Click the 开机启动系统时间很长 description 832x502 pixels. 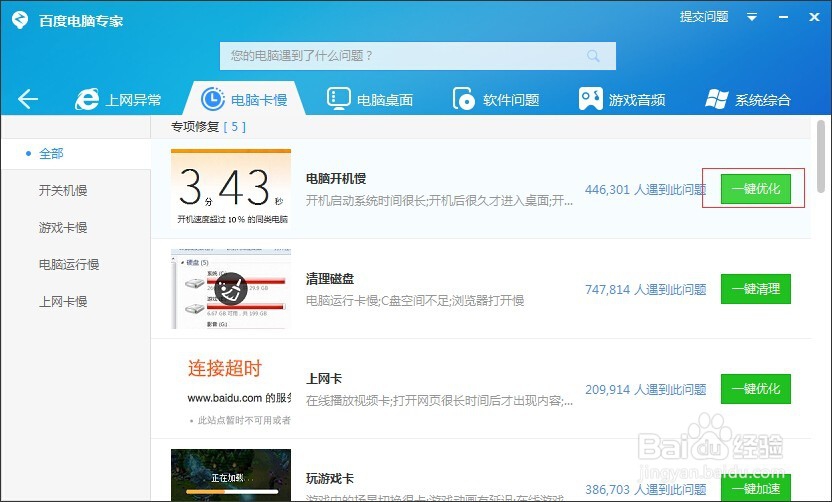tap(439, 201)
